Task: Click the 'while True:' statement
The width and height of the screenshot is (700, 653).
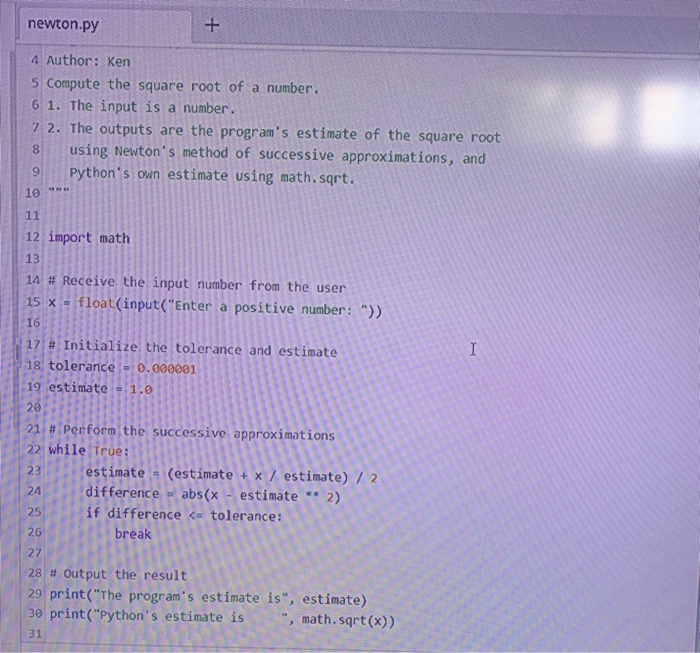Action: click(x=89, y=450)
